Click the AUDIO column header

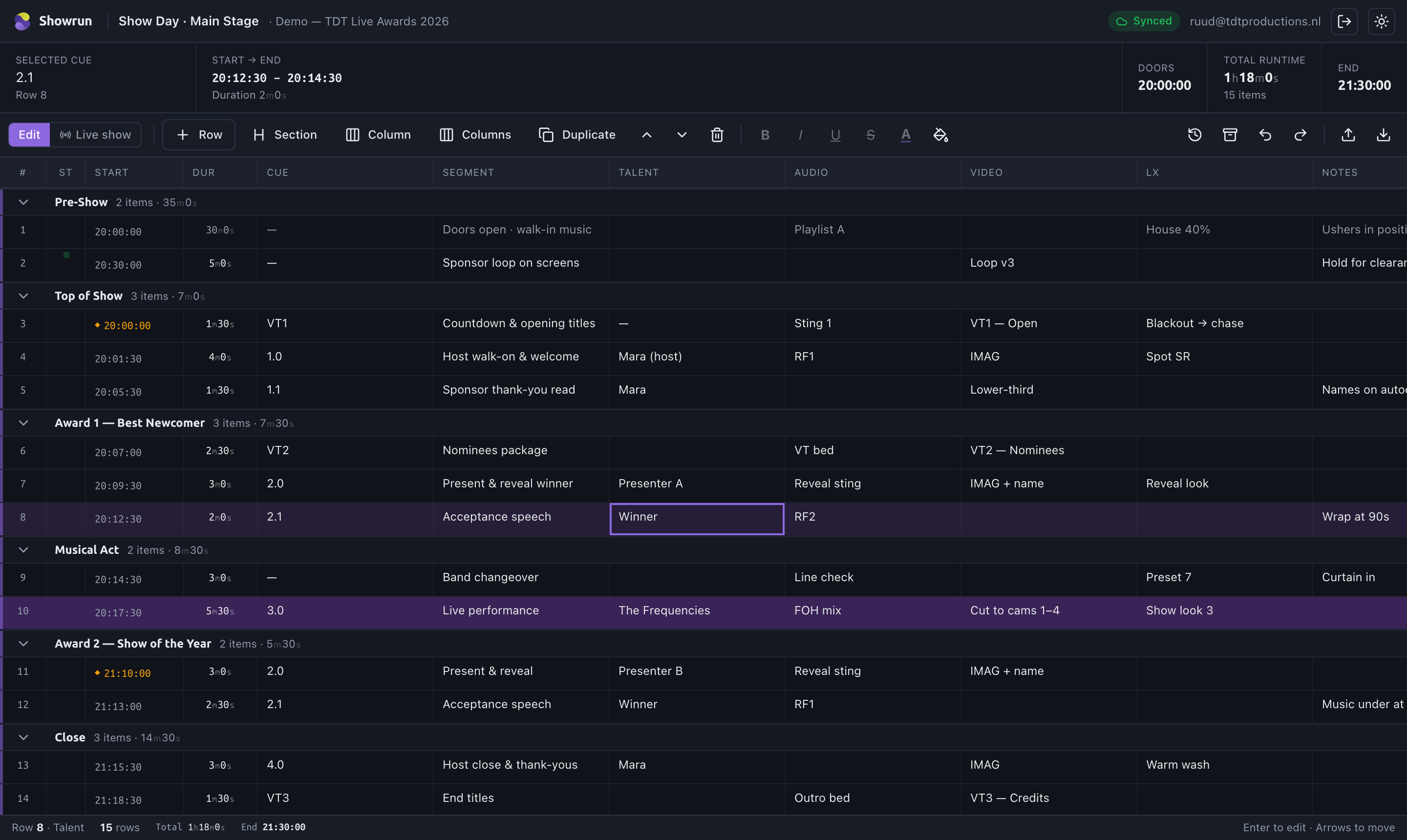[x=873, y=173]
